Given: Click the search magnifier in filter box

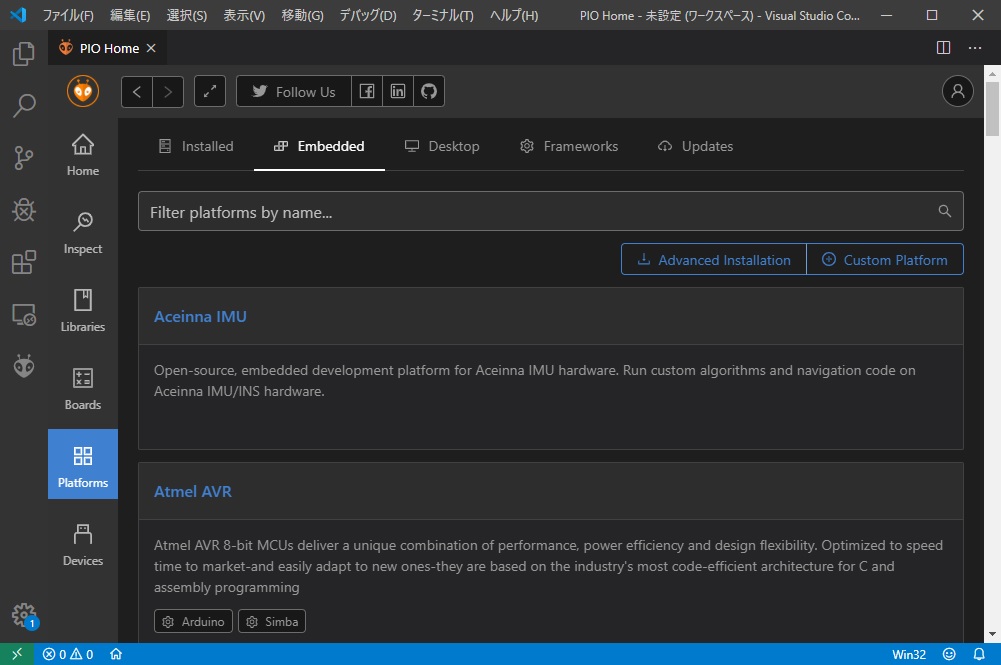Looking at the screenshot, I should [x=945, y=211].
